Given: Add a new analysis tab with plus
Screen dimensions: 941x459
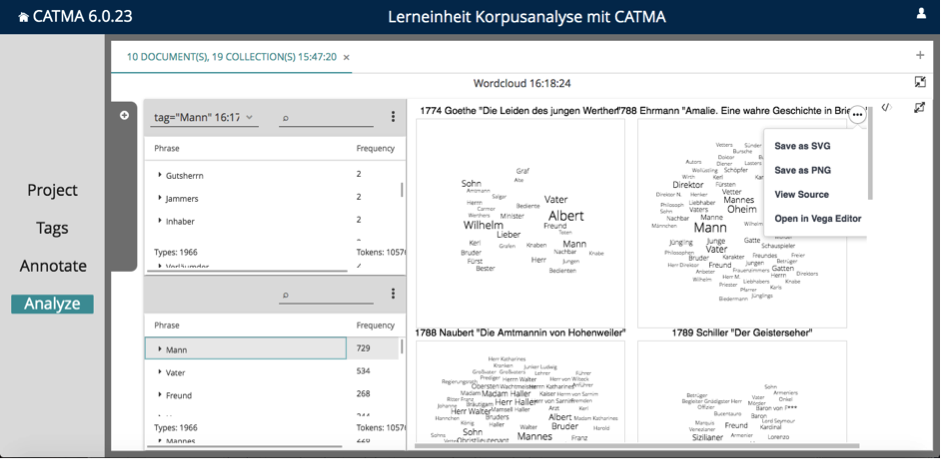Looking at the screenshot, I should [920, 55].
